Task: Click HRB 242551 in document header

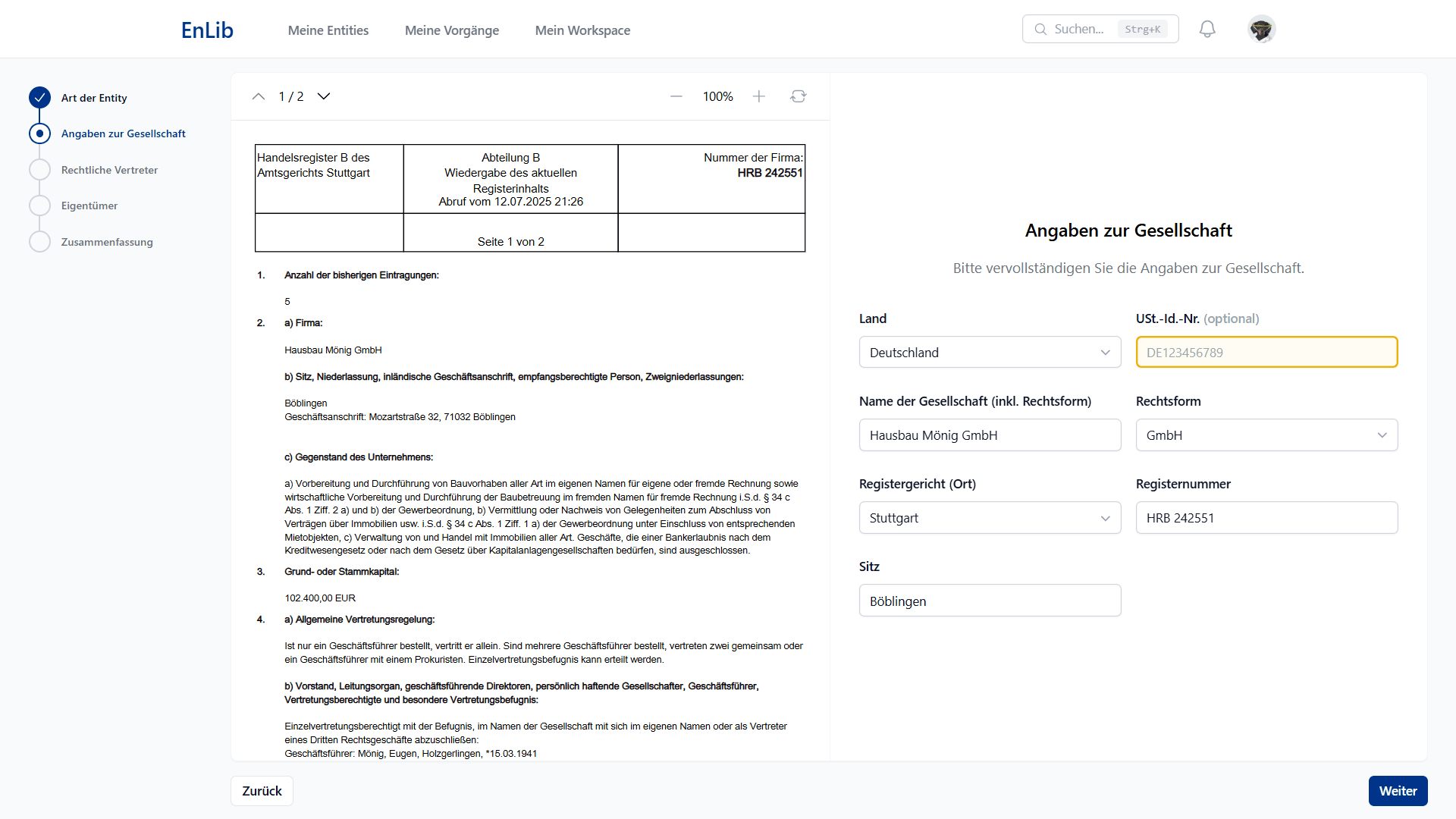Action: coord(770,173)
